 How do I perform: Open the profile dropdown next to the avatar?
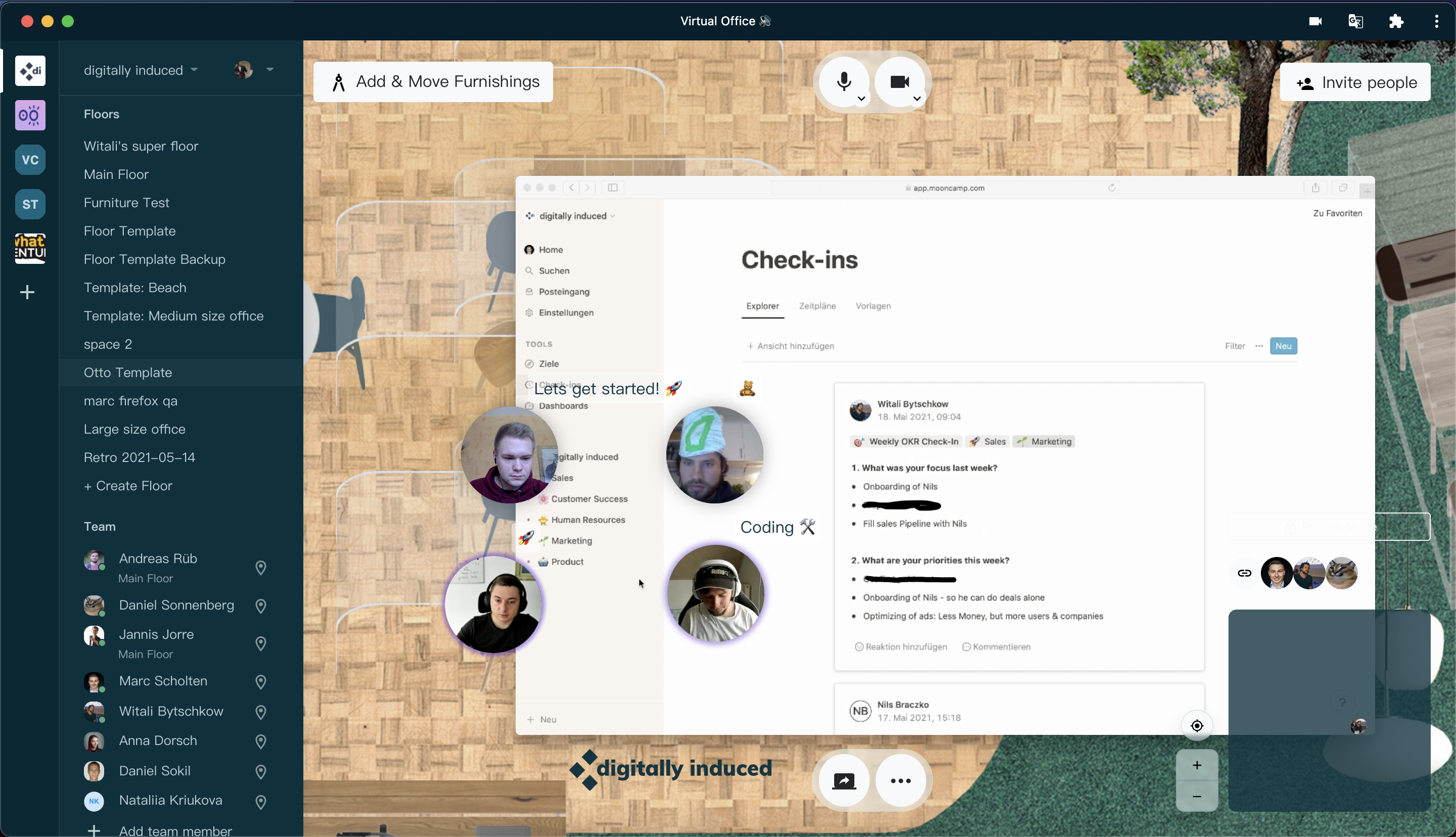[x=270, y=70]
